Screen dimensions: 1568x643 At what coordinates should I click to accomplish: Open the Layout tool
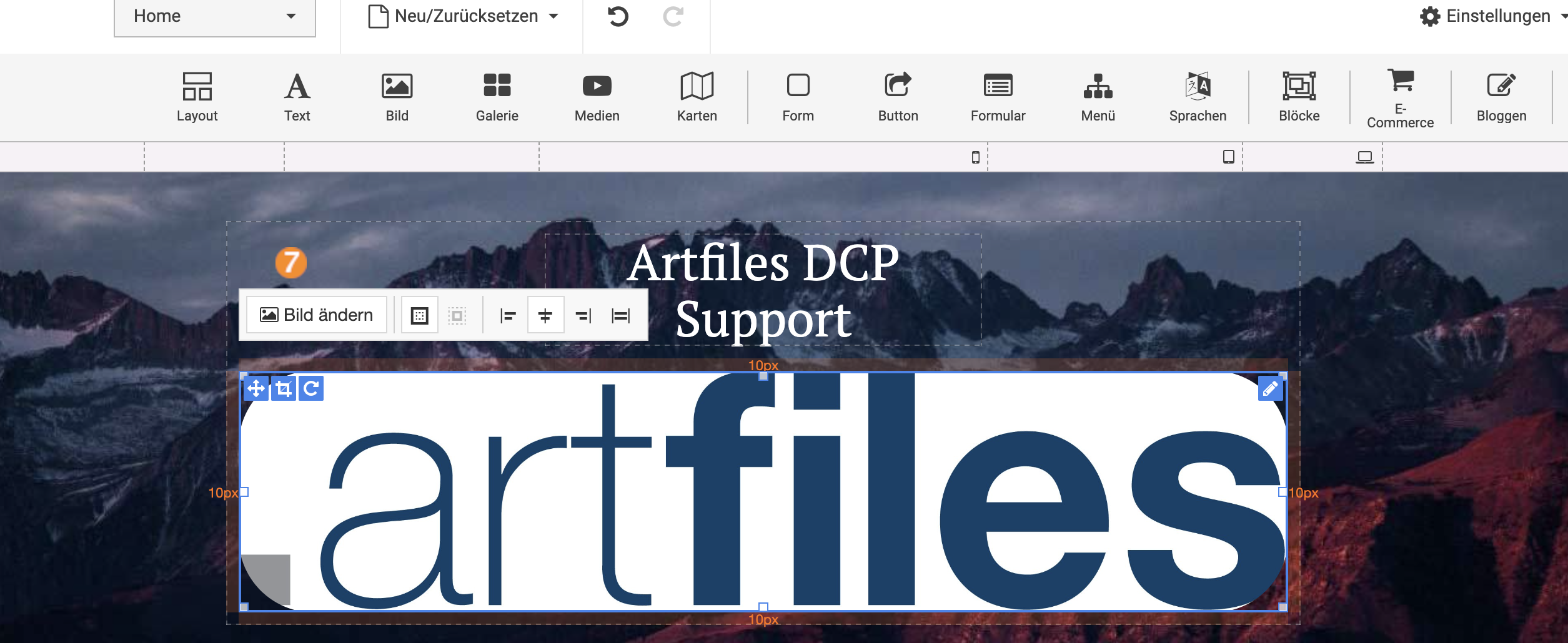pyautogui.click(x=197, y=97)
